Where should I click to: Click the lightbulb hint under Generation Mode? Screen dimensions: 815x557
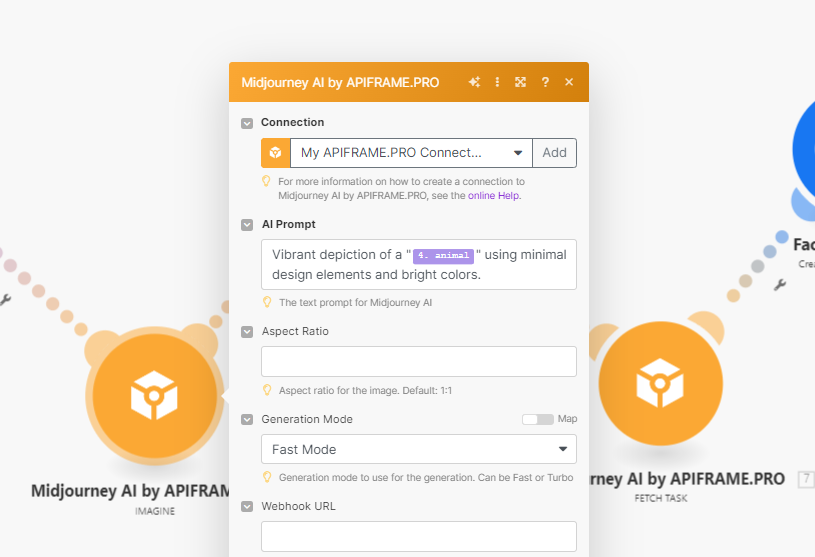pyautogui.click(x=267, y=478)
